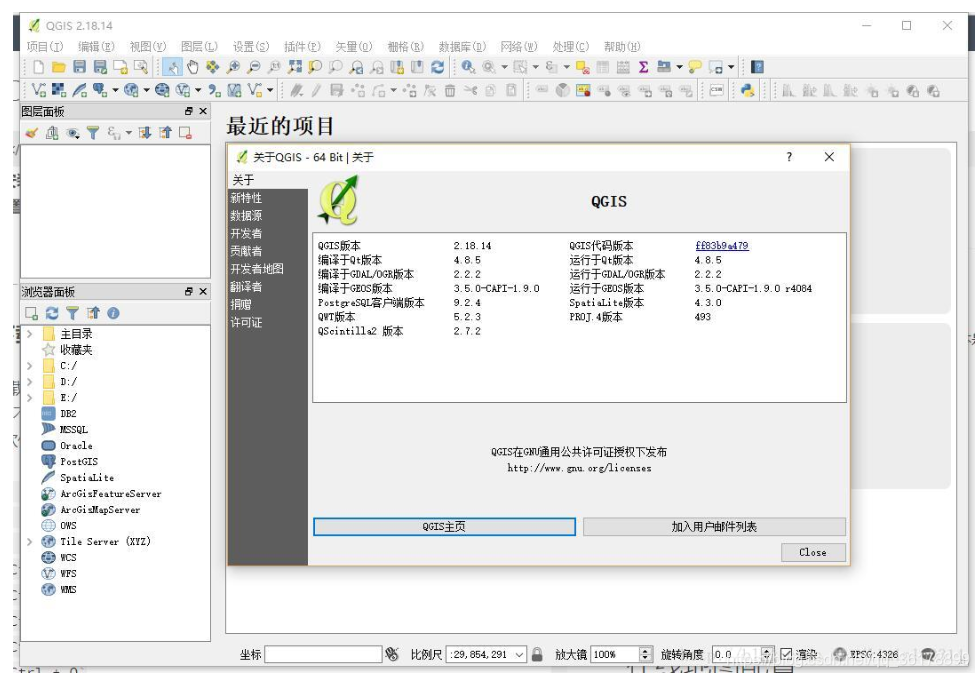The height and width of the screenshot is (678, 980).
Task: Select the Zoom Out magnifier tool
Action: point(253,67)
